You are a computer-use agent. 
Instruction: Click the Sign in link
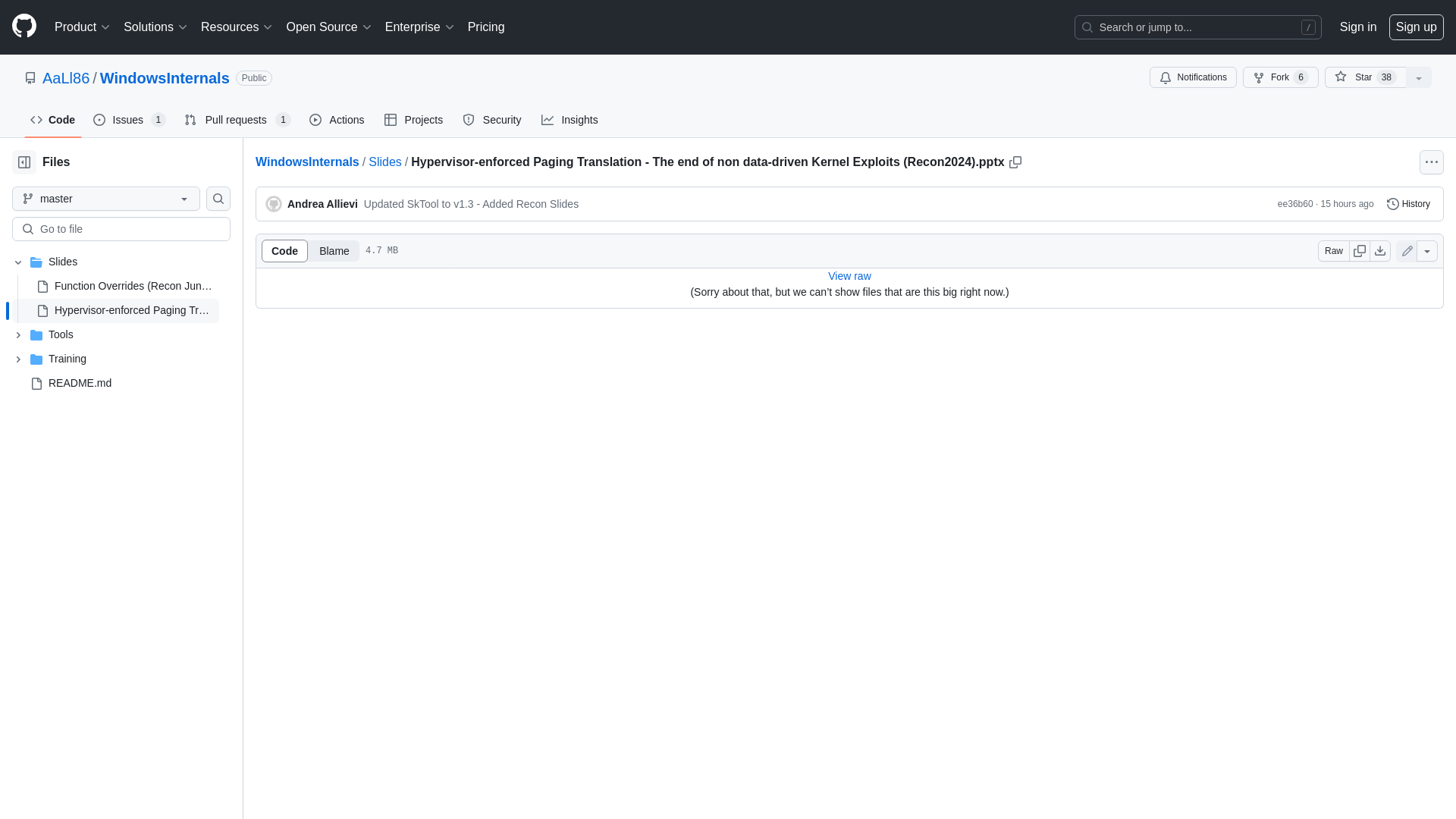(x=1357, y=27)
